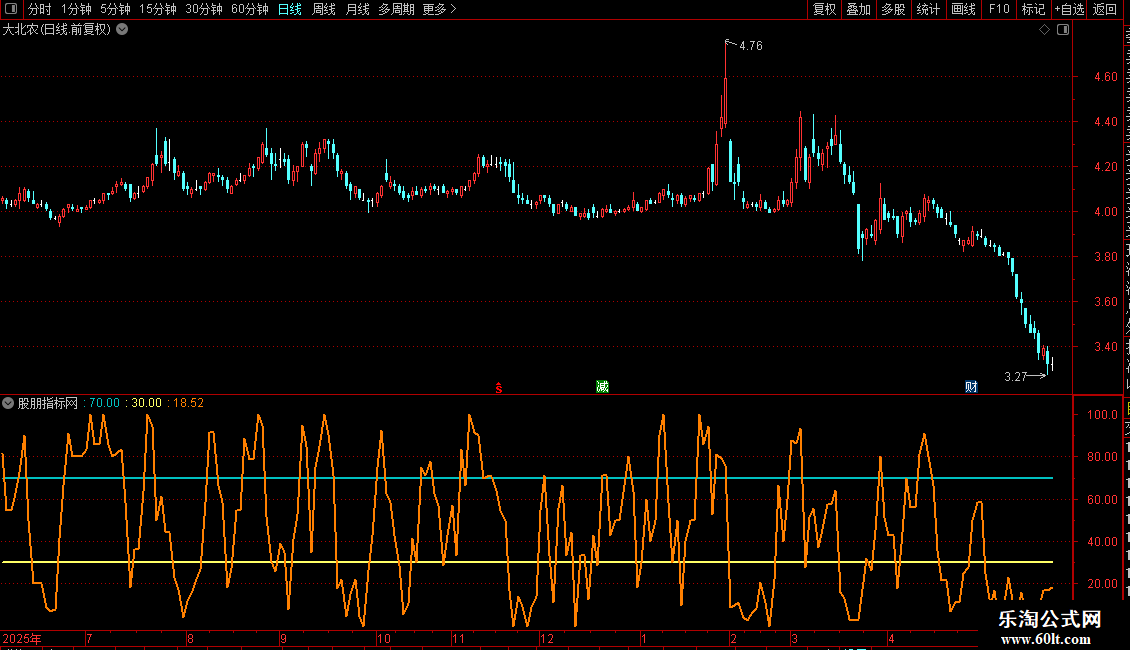Expand the 股朋指标网 indicator dropdown

click(x=8, y=403)
